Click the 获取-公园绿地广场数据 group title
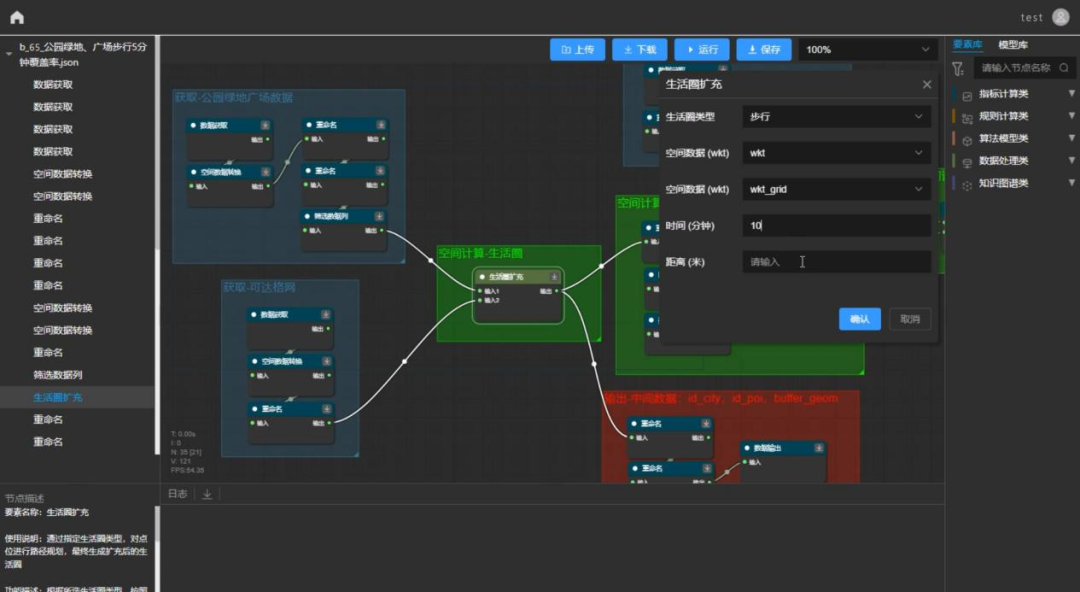The height and width of the screenshot is (592, 1080). pyautogui.click(x=233, y=98)
